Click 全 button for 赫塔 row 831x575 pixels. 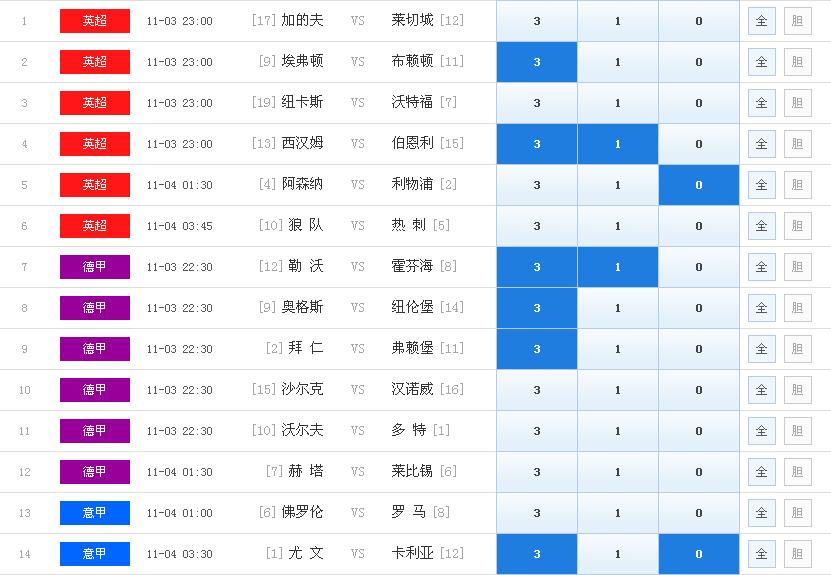tap(762, 472)
